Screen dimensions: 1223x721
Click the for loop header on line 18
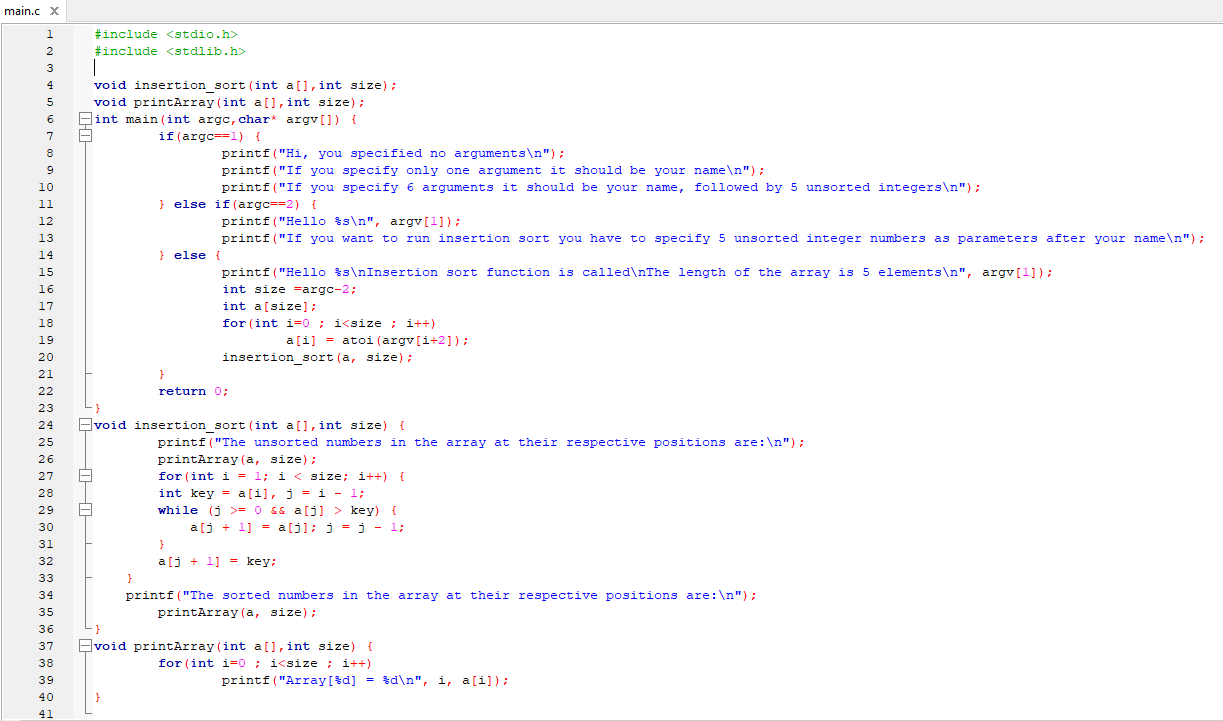point(330,323)
